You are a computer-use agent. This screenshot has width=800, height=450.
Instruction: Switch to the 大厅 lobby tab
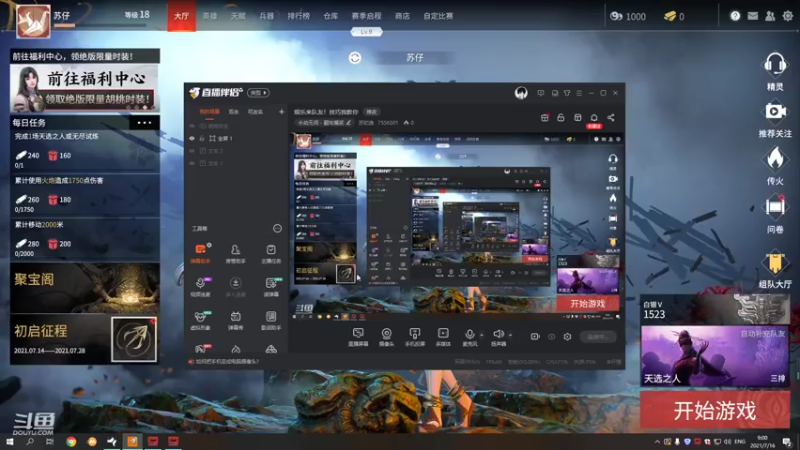coord(182,16)
